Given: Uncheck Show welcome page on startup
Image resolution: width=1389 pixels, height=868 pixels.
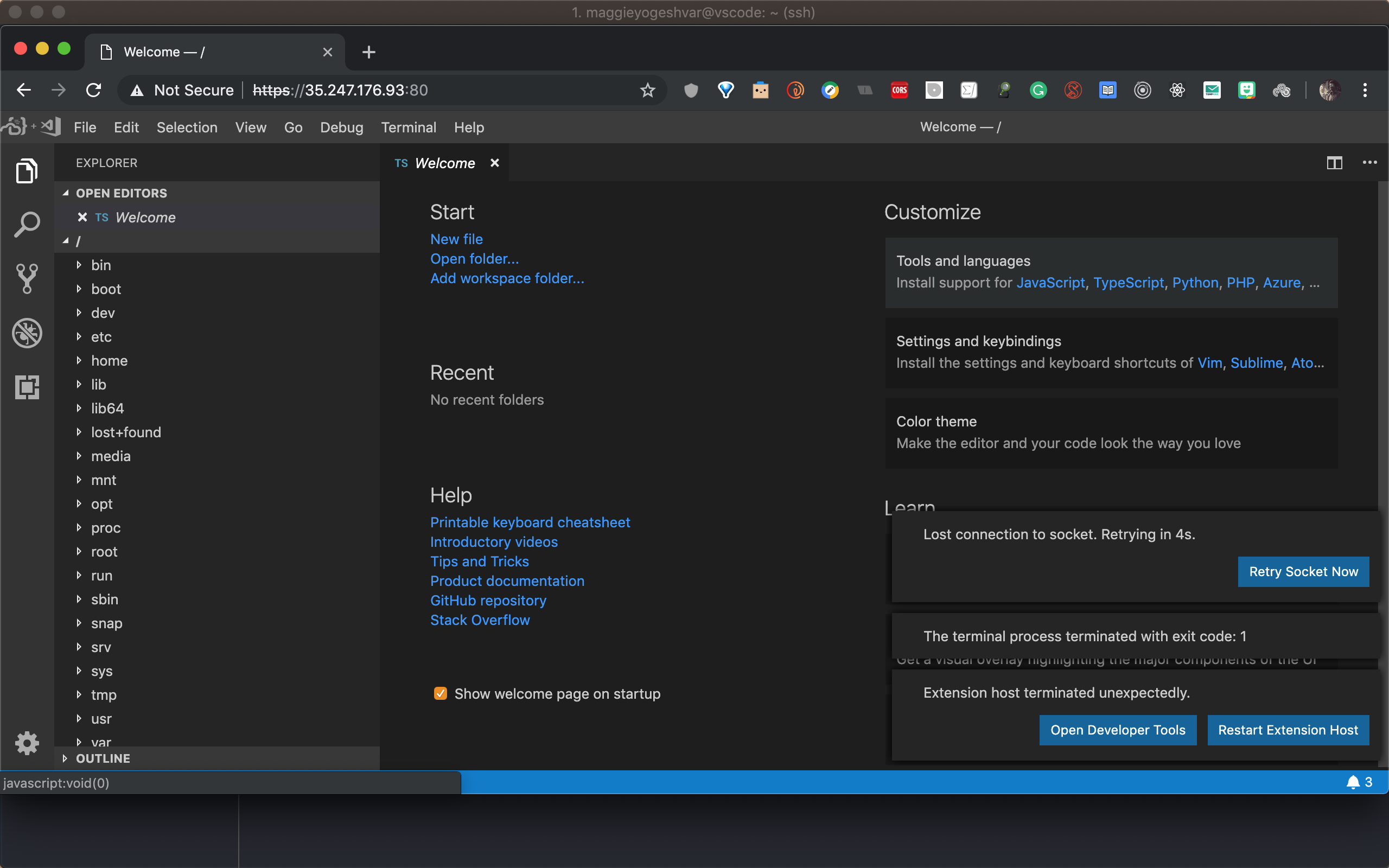Looking at the screenshot, I should [440, 693].
